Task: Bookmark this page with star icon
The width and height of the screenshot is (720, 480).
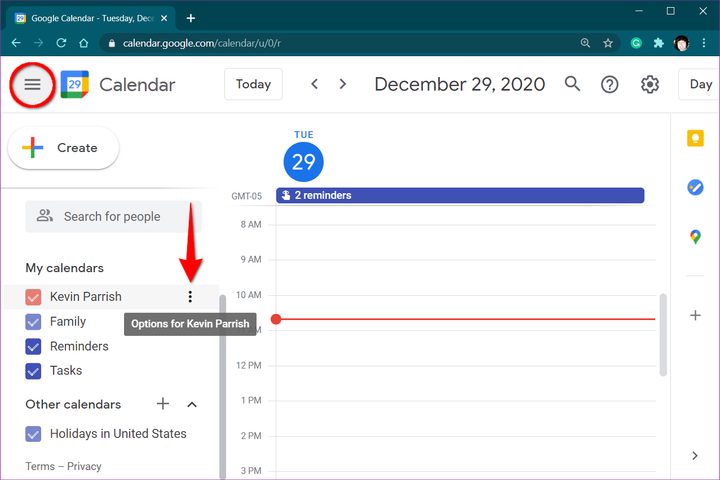Action: tap(608, 43)
